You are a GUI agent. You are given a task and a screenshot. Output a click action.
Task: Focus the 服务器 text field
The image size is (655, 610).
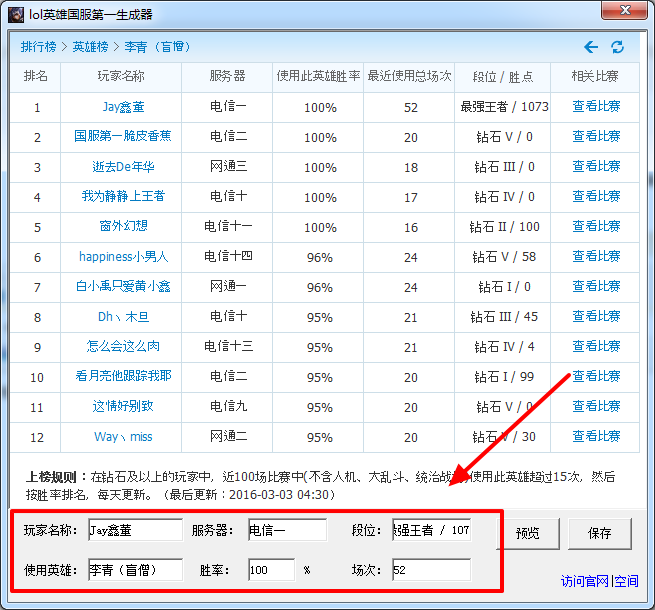[x=286, y=530]
